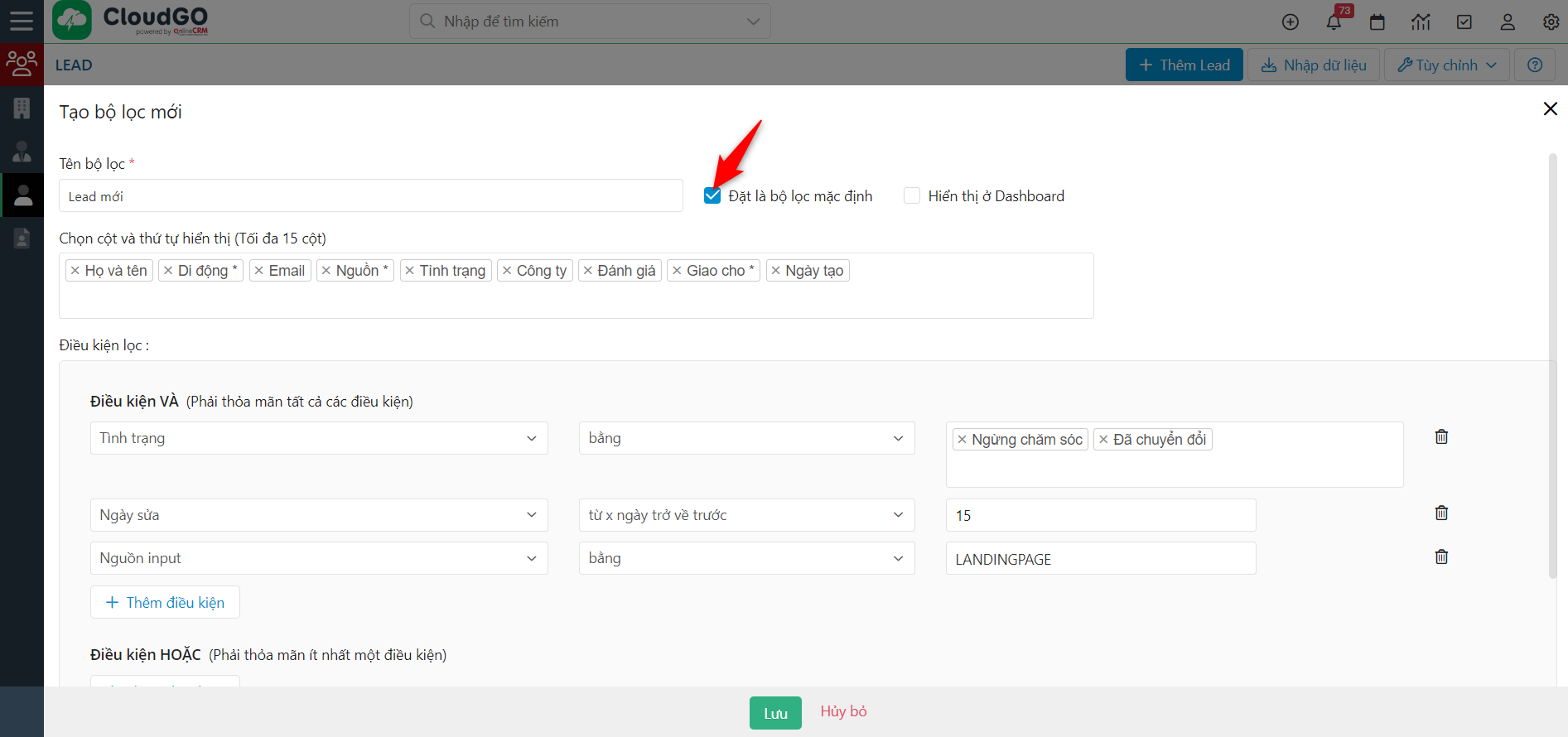Open notifications bell icon
Screen dimensions: 1568x737
pyautogui.click(x=1334, y=22)
